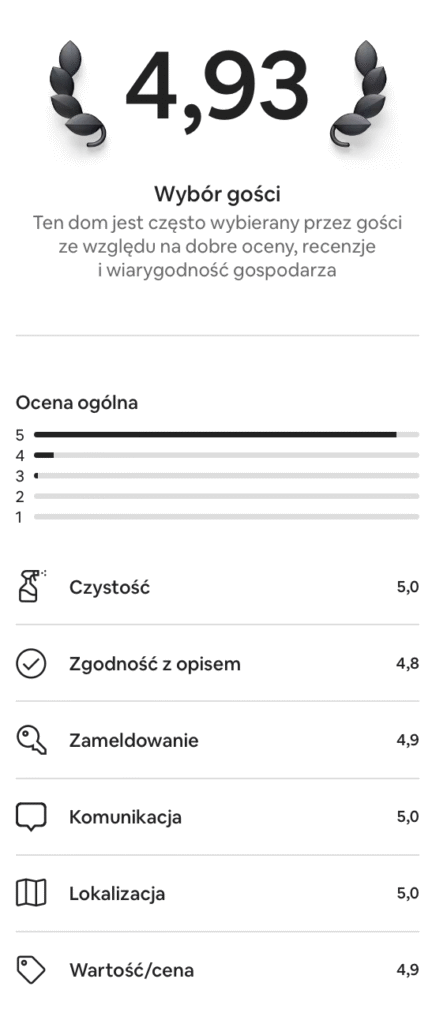Click the price tag Wartość/cena icon
Viewport: 447px width, 1024px height.
tap(31, 970)
